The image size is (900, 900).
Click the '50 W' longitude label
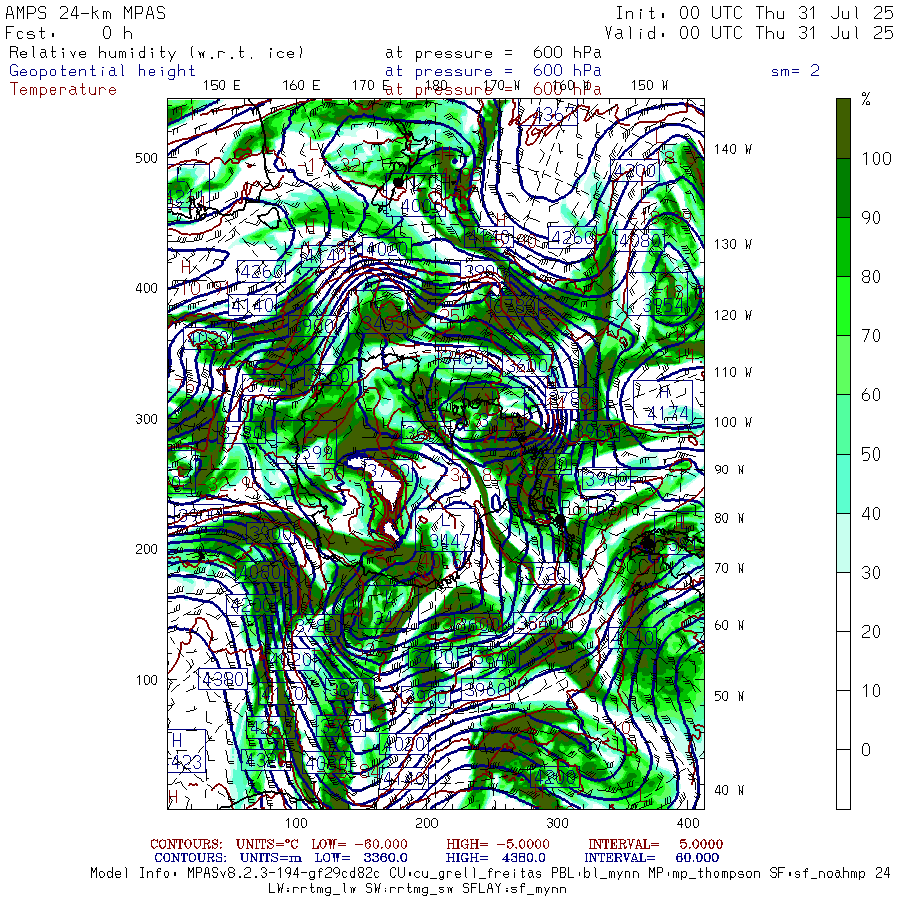pos(729,696)
